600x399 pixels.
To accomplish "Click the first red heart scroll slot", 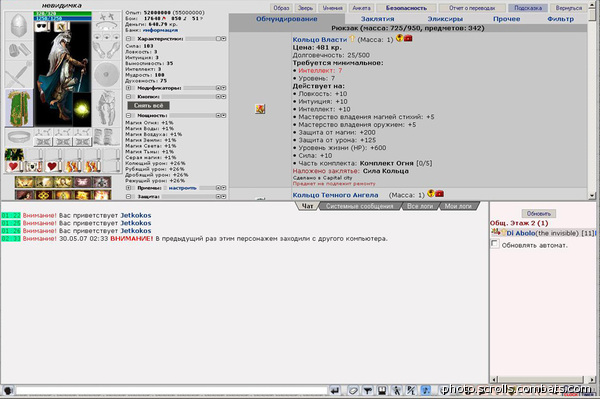I will coord(14,166).
